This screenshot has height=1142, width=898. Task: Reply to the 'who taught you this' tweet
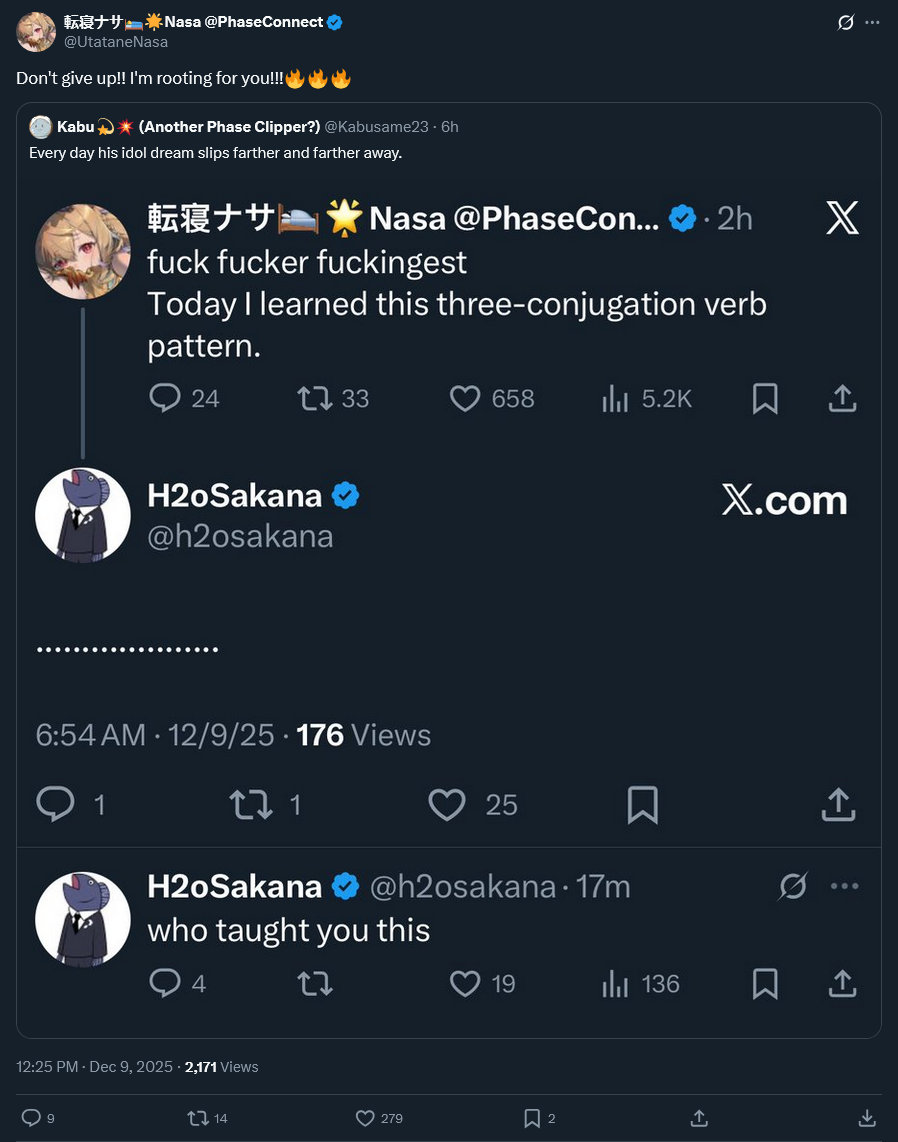pos(164,984)
